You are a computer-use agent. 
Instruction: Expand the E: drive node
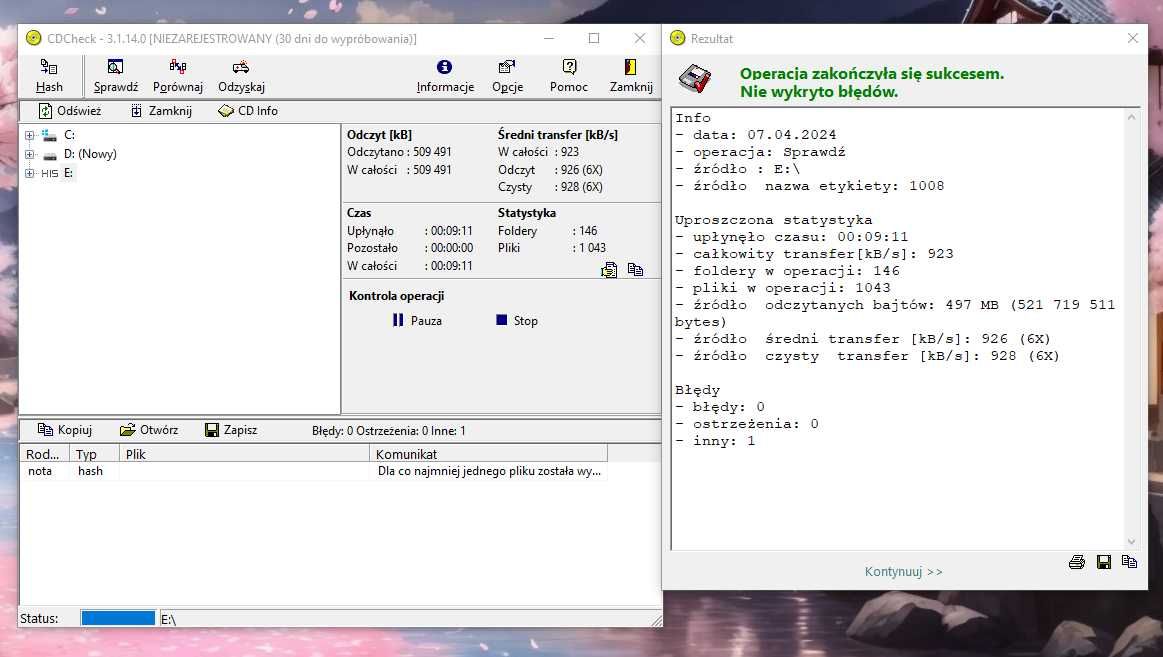30,174
